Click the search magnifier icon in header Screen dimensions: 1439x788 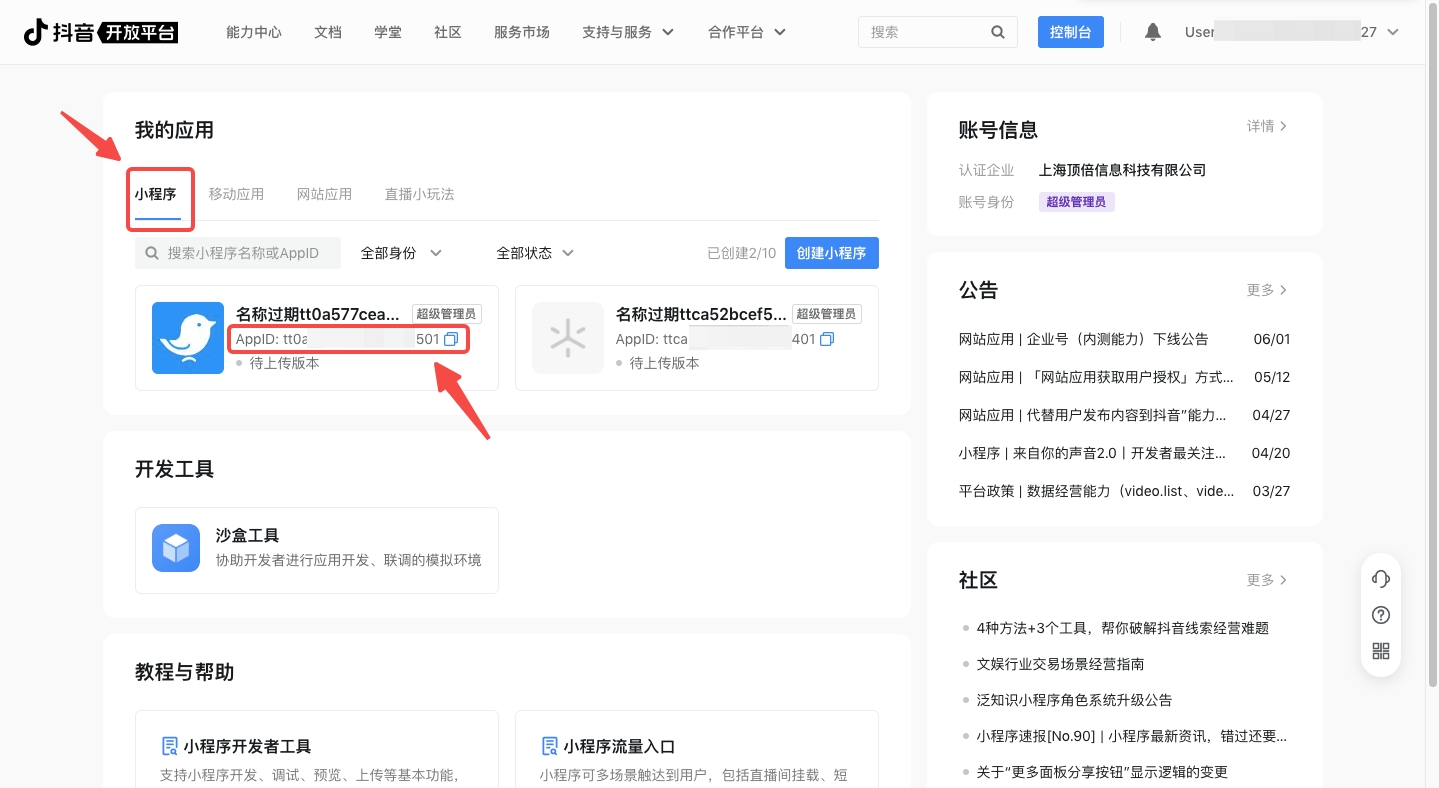point(998,32)
